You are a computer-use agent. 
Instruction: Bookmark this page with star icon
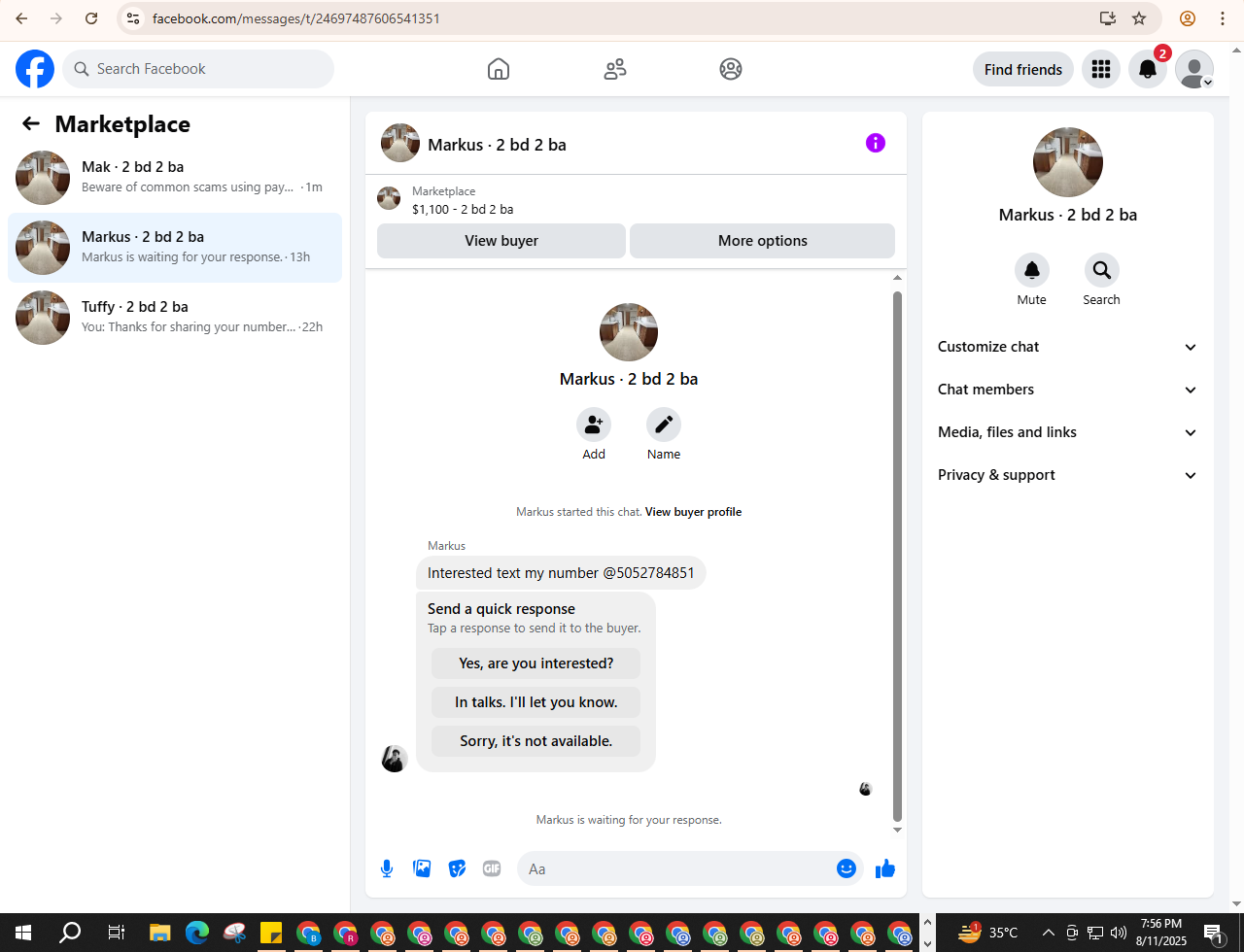pyautogui.click(x=1139, y=18)
